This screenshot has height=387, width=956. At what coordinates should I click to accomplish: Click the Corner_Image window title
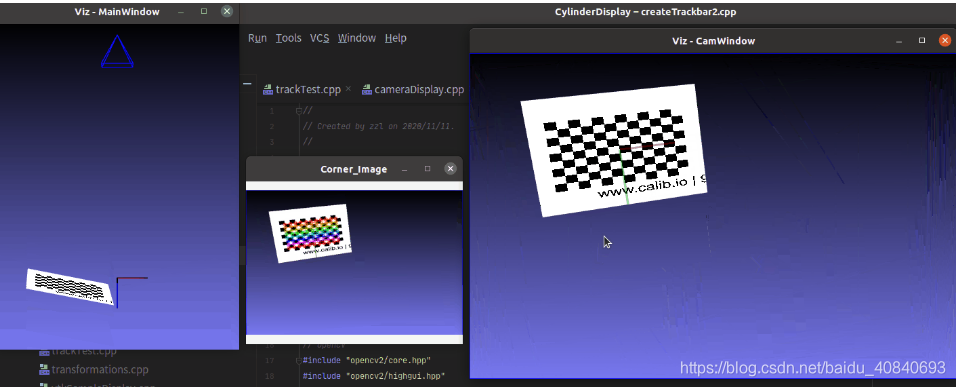pyautogui.click(x=354, y=169)
